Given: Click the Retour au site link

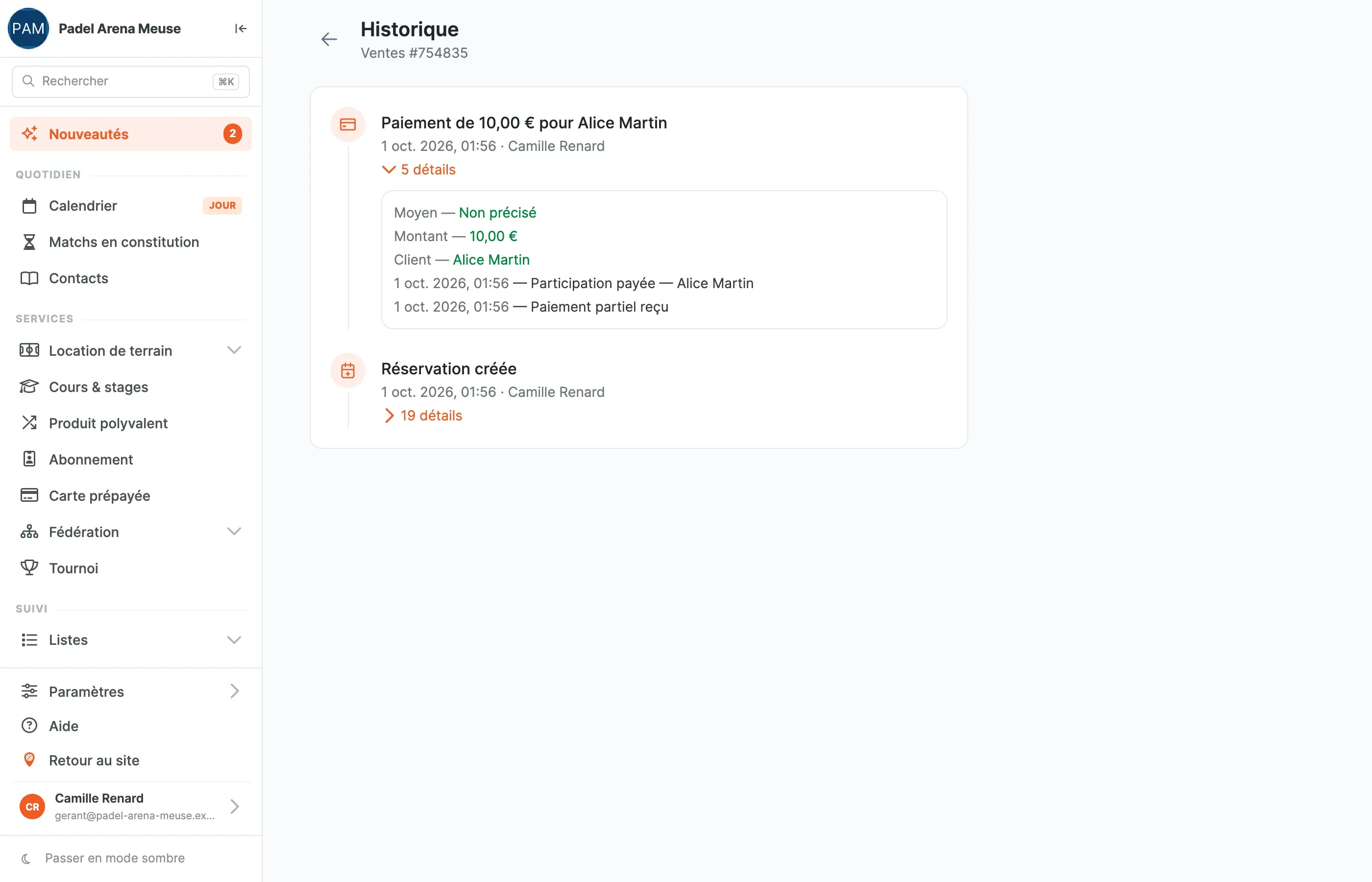Looking at the screenshot, I should point(130,760).
